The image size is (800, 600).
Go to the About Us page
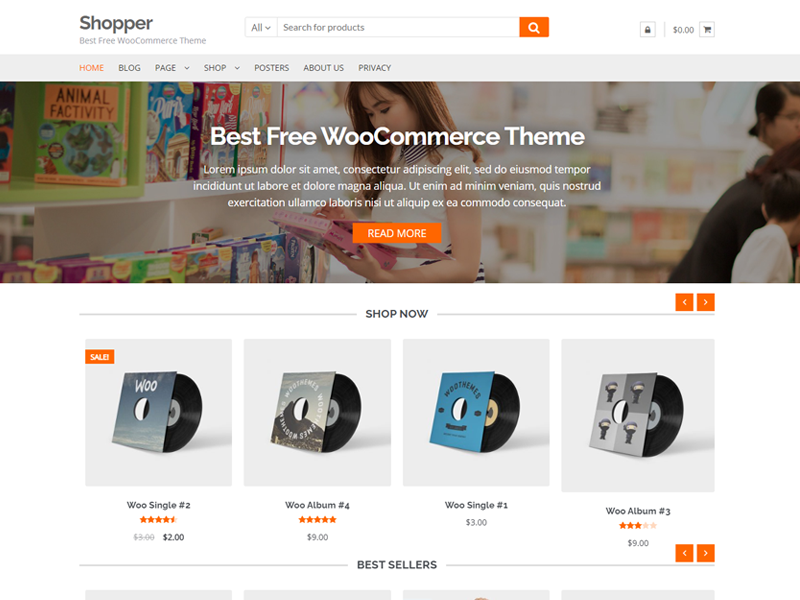point(323,68)
